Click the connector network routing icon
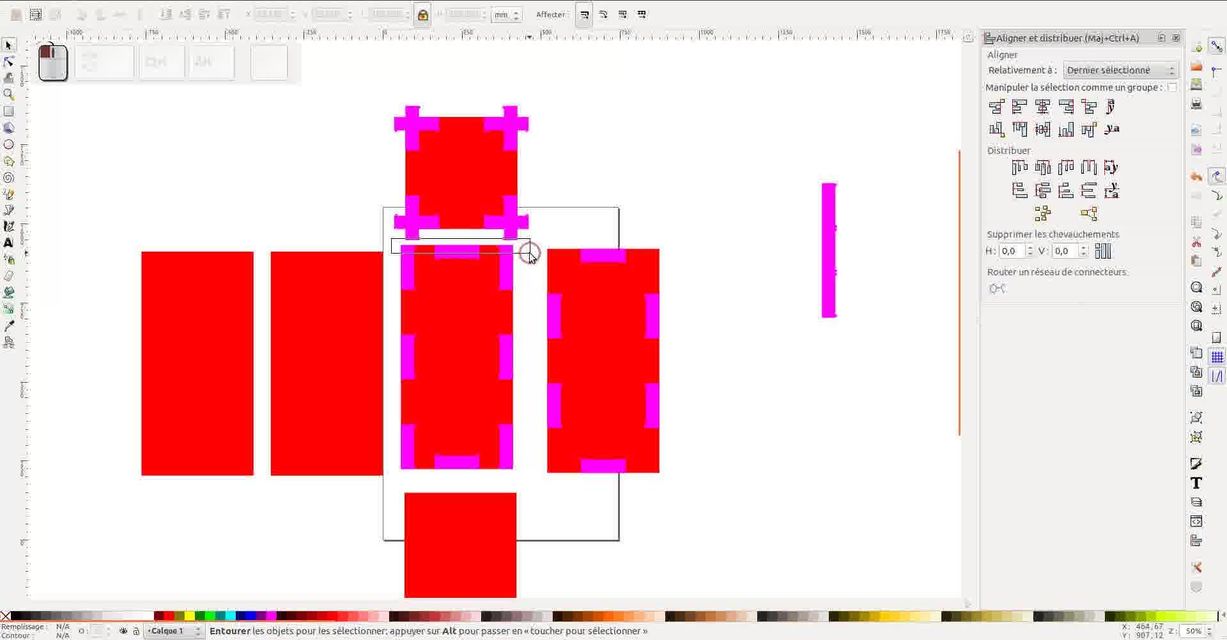Screen dimensions: 1227x640 [997, 289]
